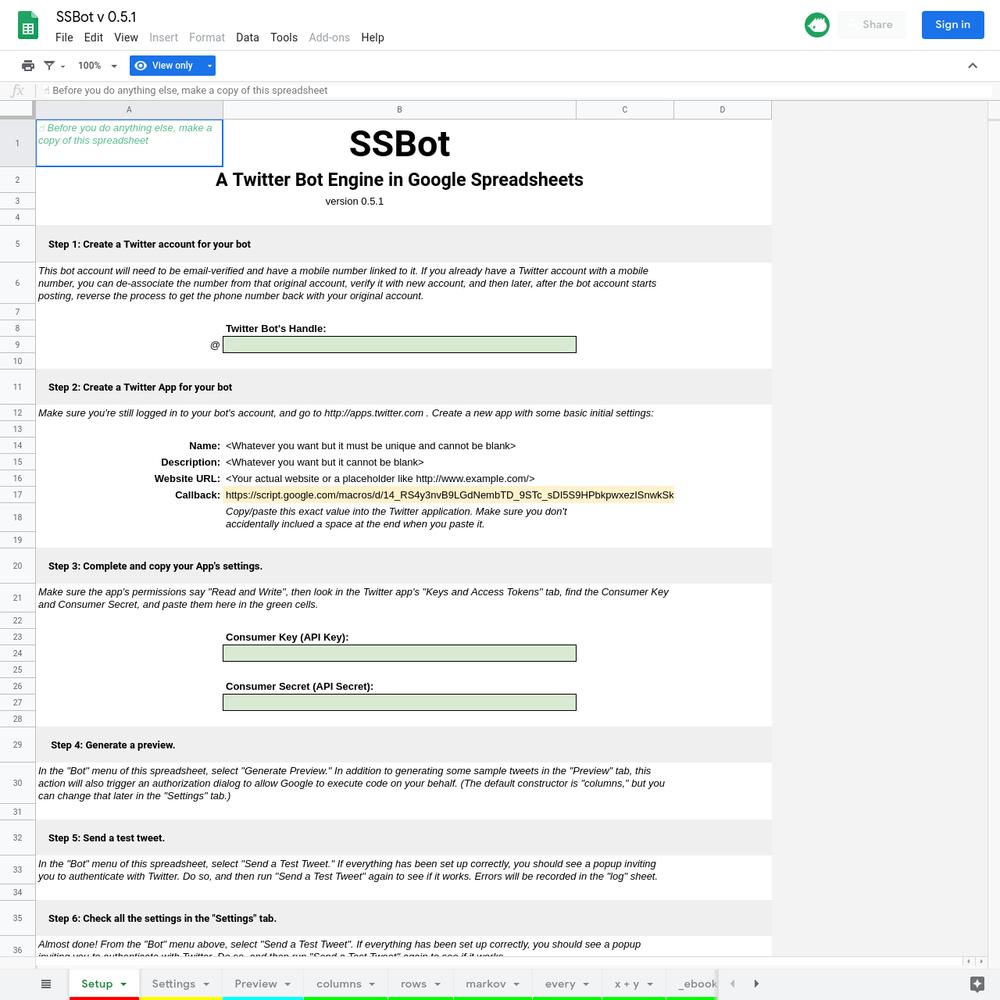1000x1000 pixels.
Task: Switch to the _ebook sheet tab
Action: pos(697,983)
